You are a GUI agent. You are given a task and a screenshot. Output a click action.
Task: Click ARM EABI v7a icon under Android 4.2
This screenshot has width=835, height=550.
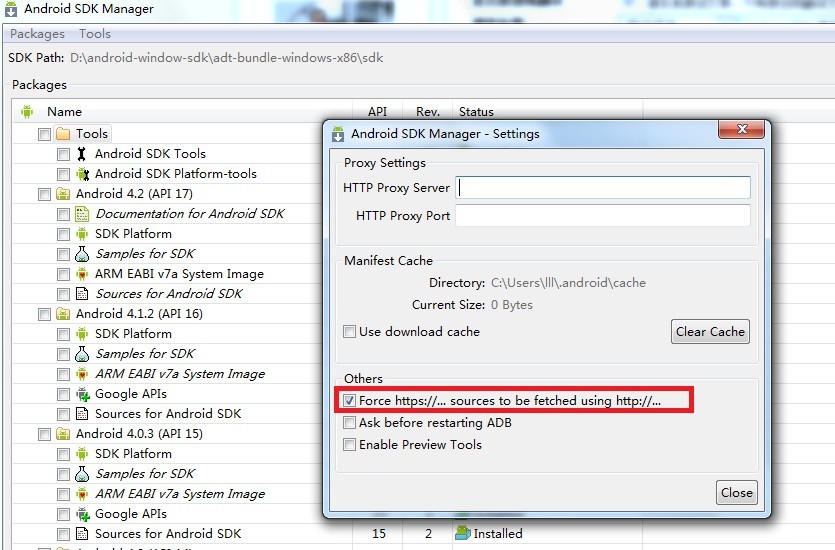pyautogui.click(x=81, y=274)
